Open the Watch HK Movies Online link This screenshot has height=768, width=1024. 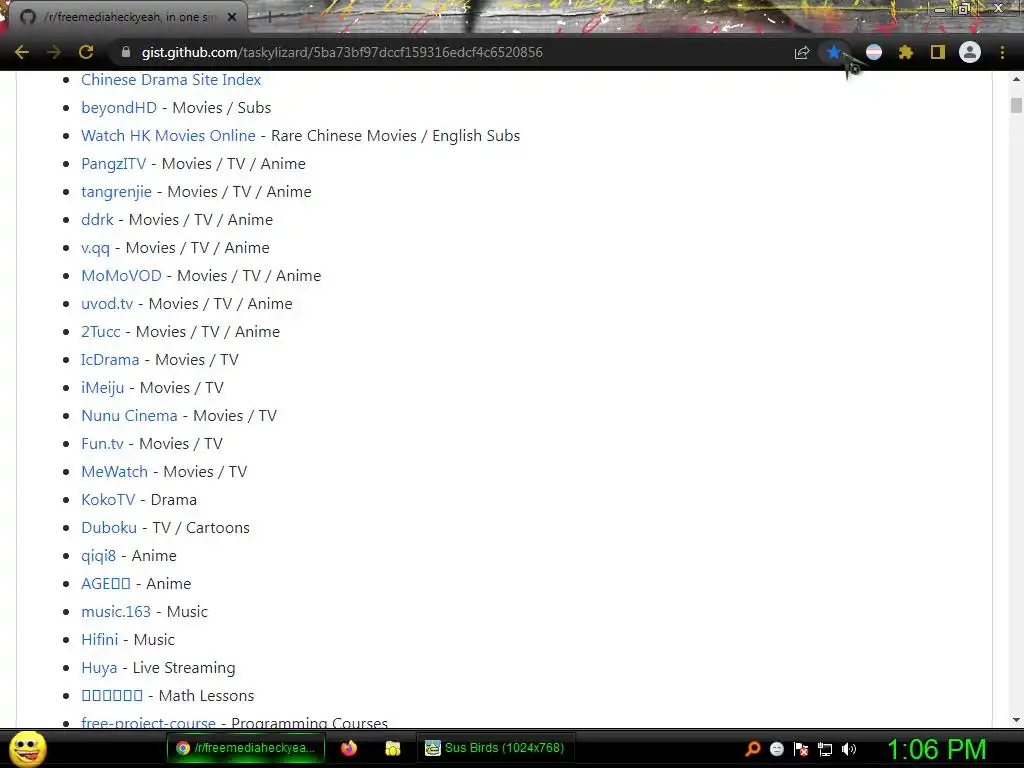(x=168, y=136)
